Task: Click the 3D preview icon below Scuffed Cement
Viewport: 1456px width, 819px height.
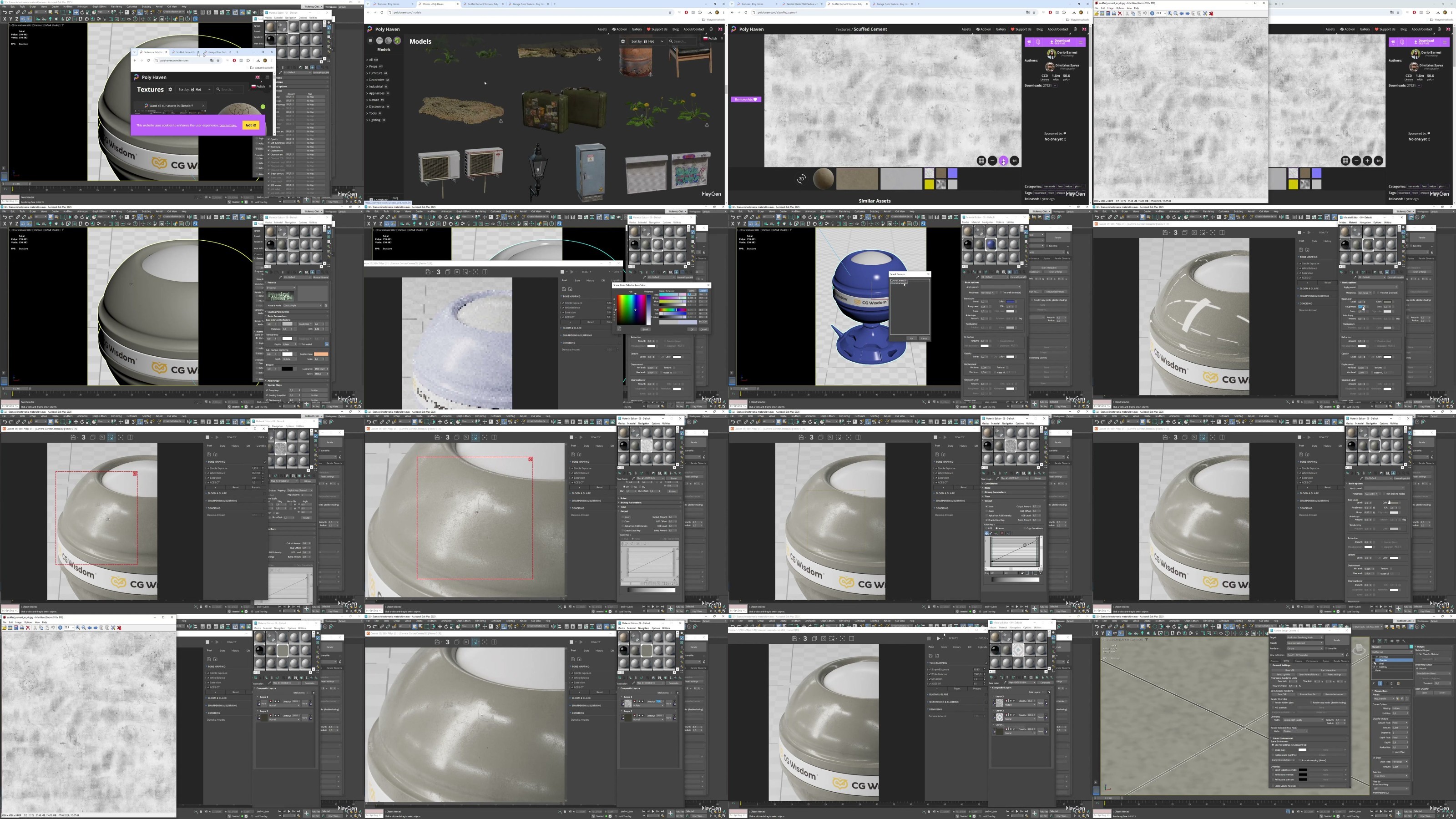Action: point(801,179)
